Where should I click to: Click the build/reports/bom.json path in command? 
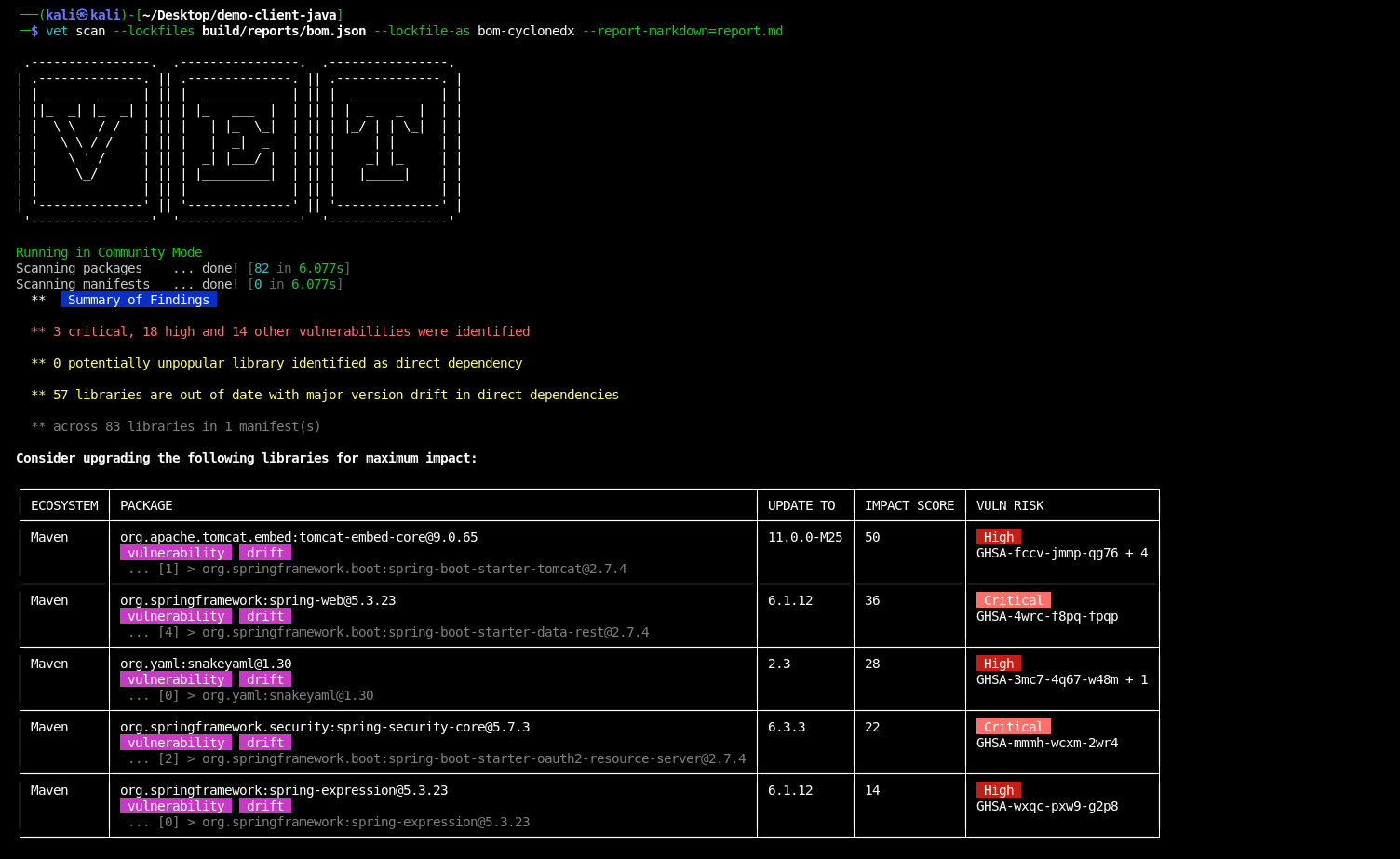[x=283, y=31]
